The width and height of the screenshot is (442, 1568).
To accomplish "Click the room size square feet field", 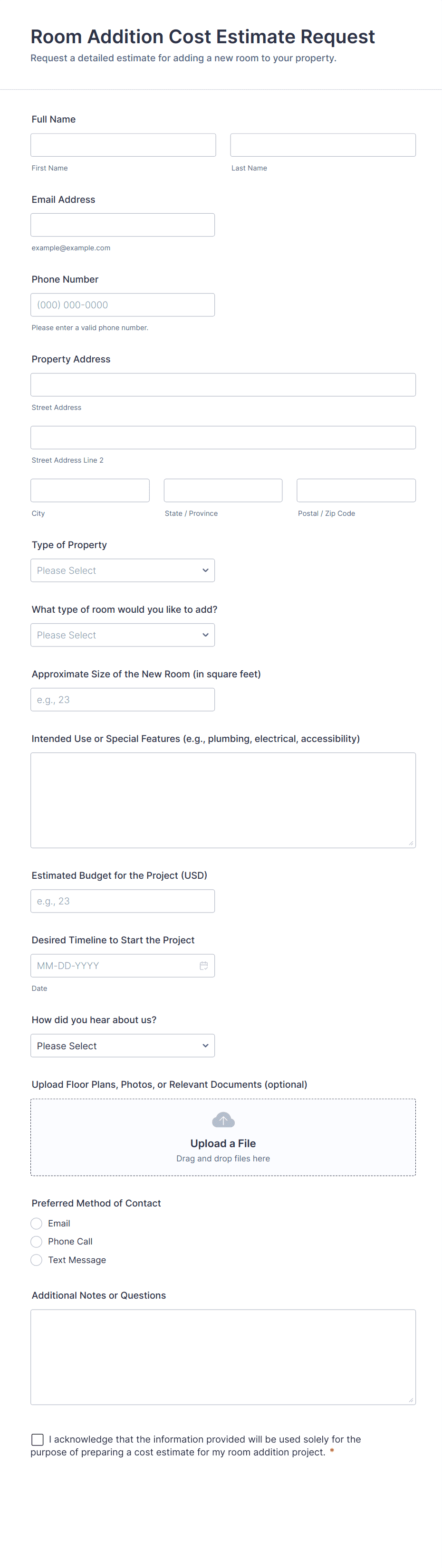I will click(122, 699).
